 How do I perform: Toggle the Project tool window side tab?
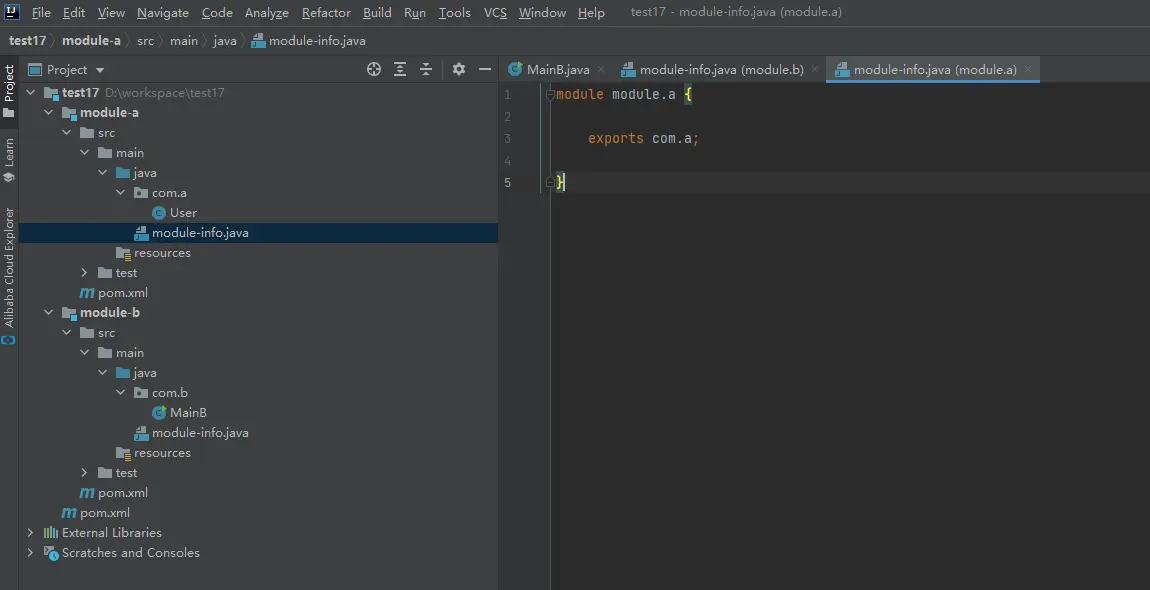(x=9, y=84)
